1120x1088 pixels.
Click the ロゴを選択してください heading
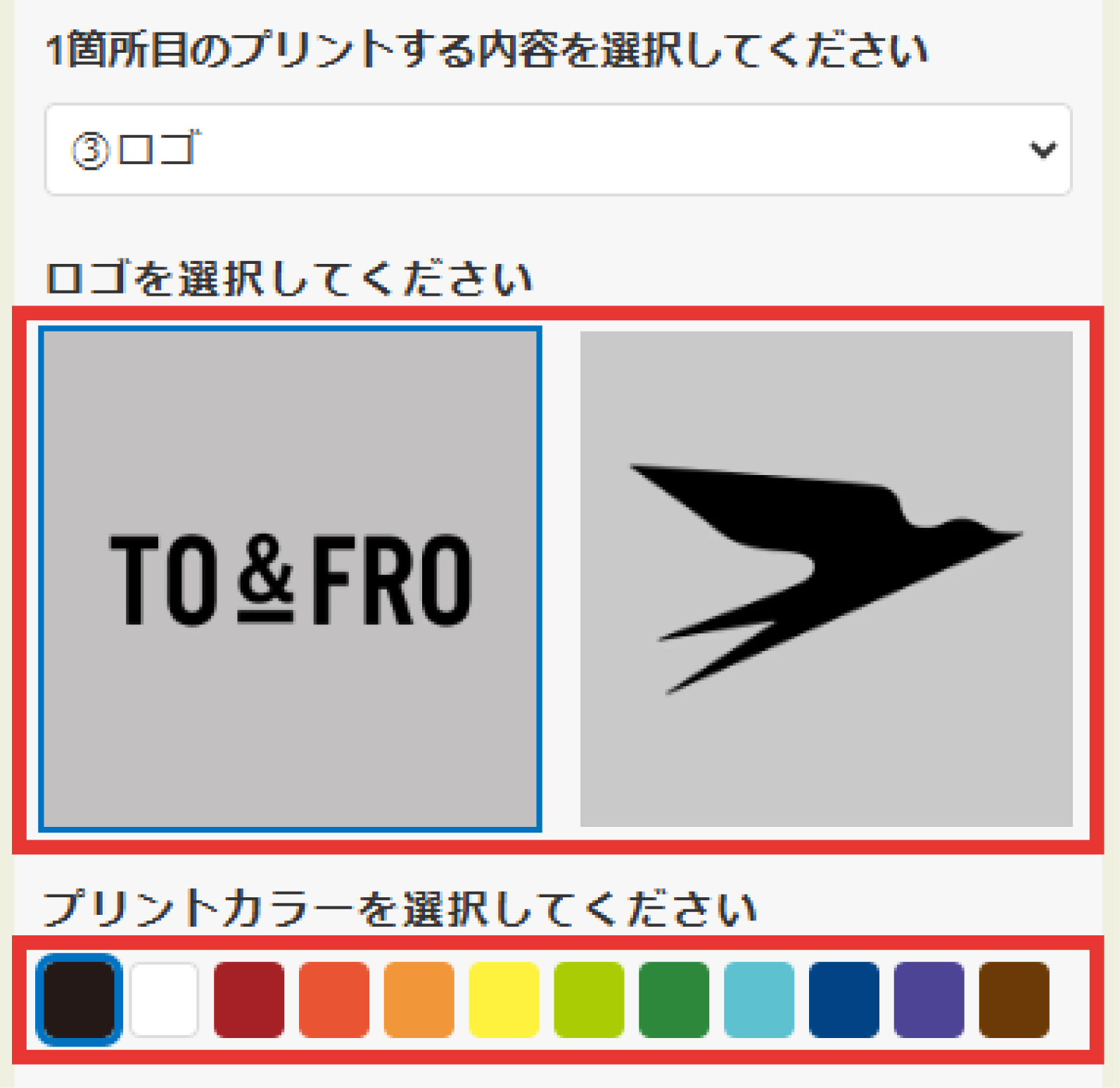pyautogui.click(x=289, y=278)
